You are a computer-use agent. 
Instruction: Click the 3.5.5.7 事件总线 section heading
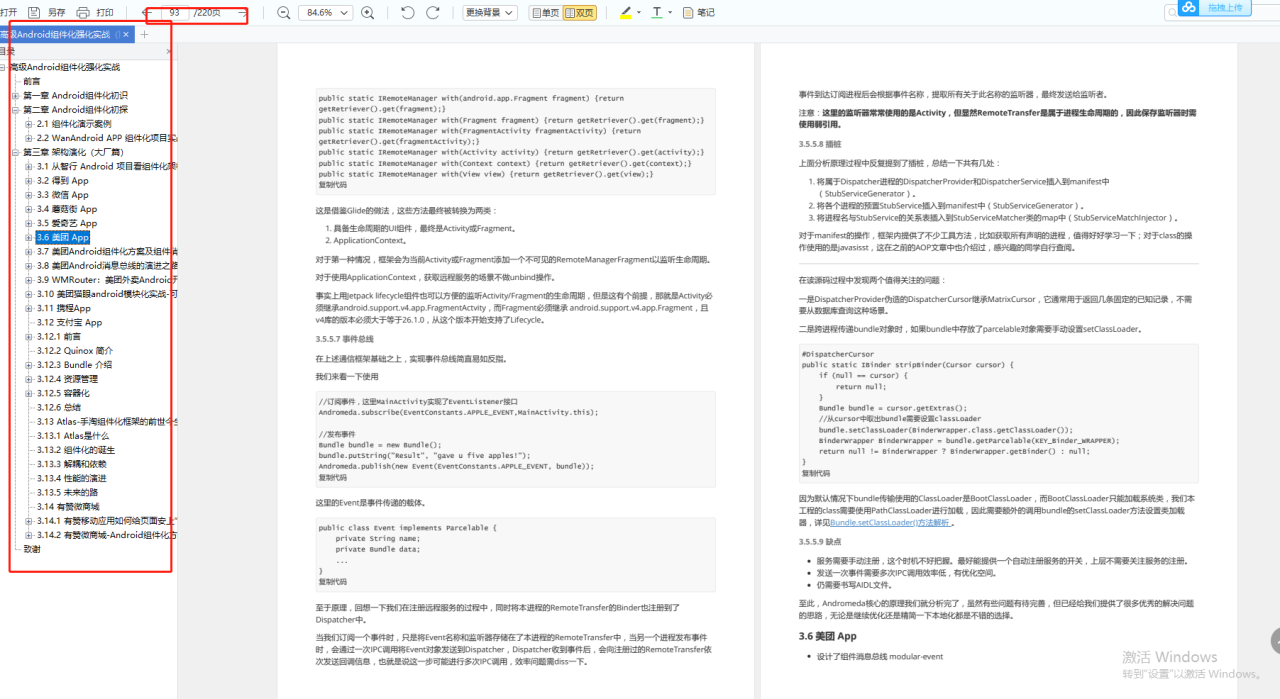click(x=345, y=341)
